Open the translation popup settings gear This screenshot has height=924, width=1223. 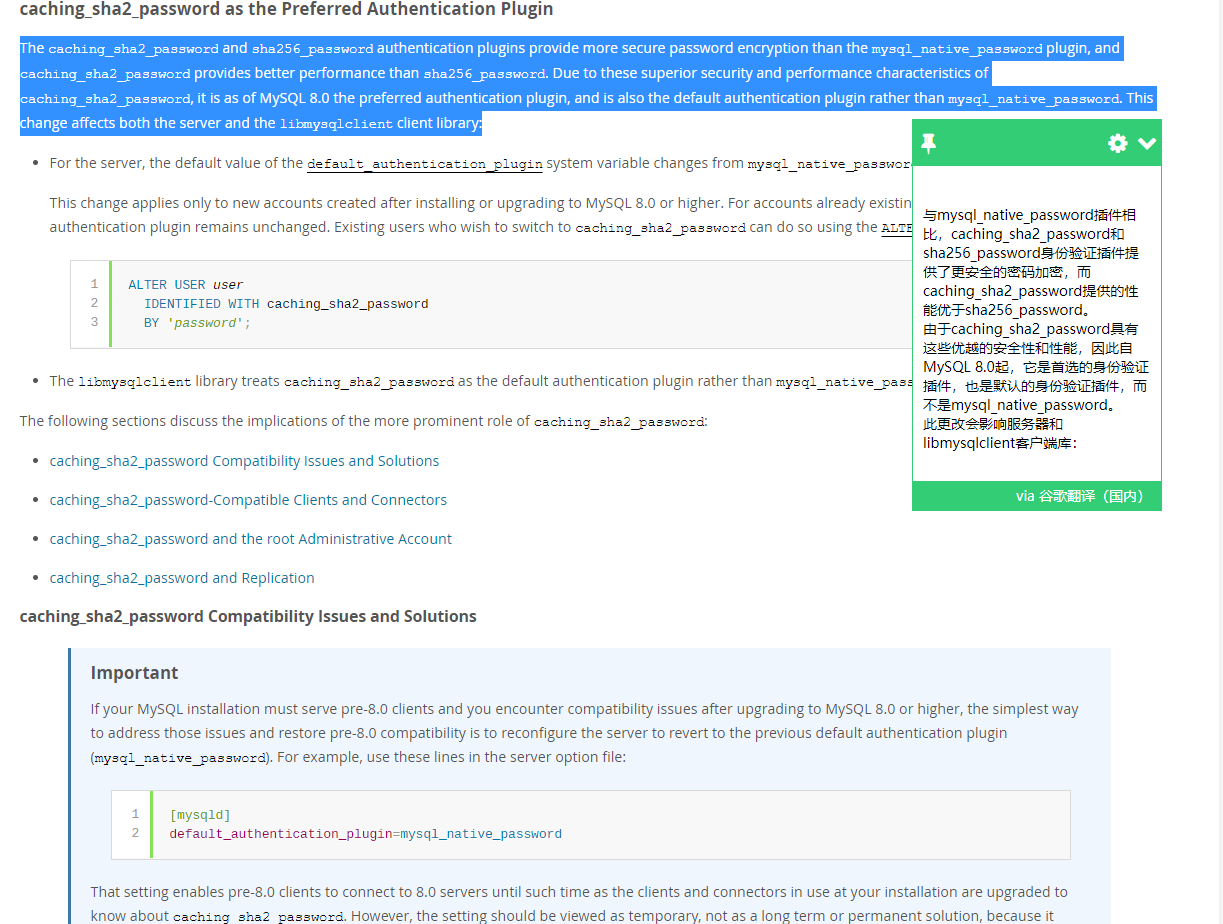[1117, 143]
